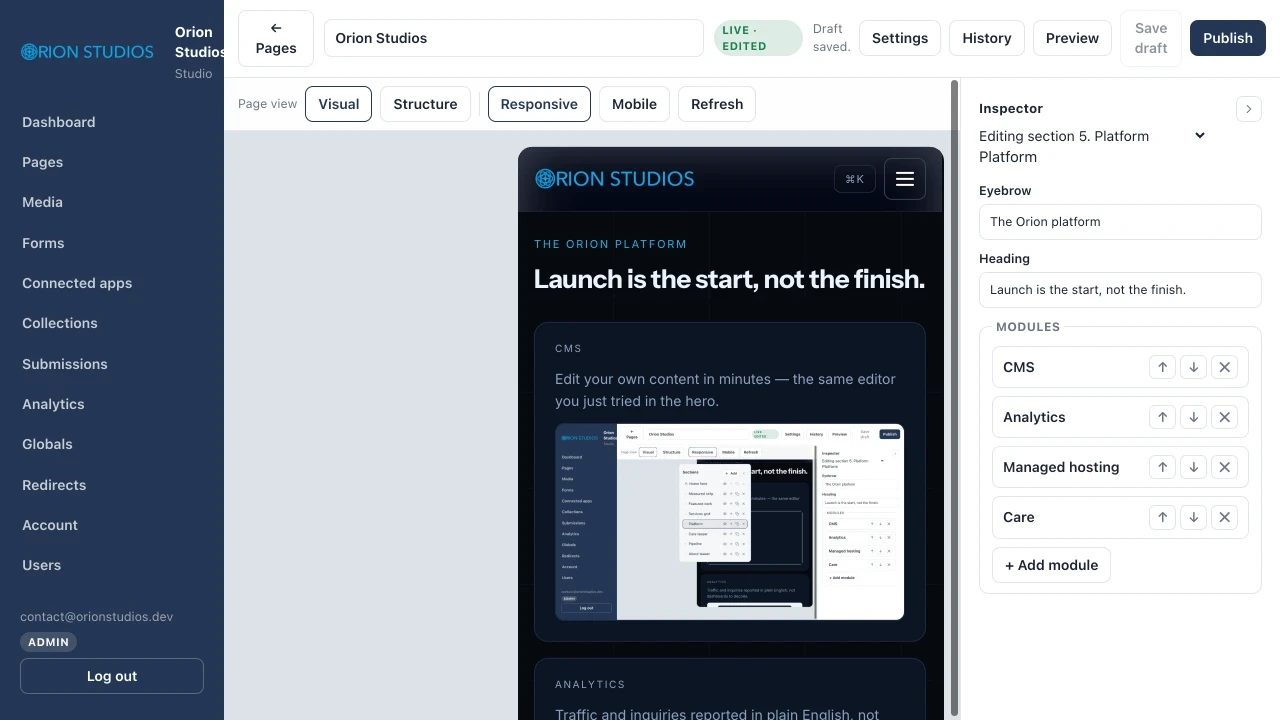Click the CMS editor screenshot thumbnail
Image resolution: width=1280 pixels, height=720 pixels.
730,522
